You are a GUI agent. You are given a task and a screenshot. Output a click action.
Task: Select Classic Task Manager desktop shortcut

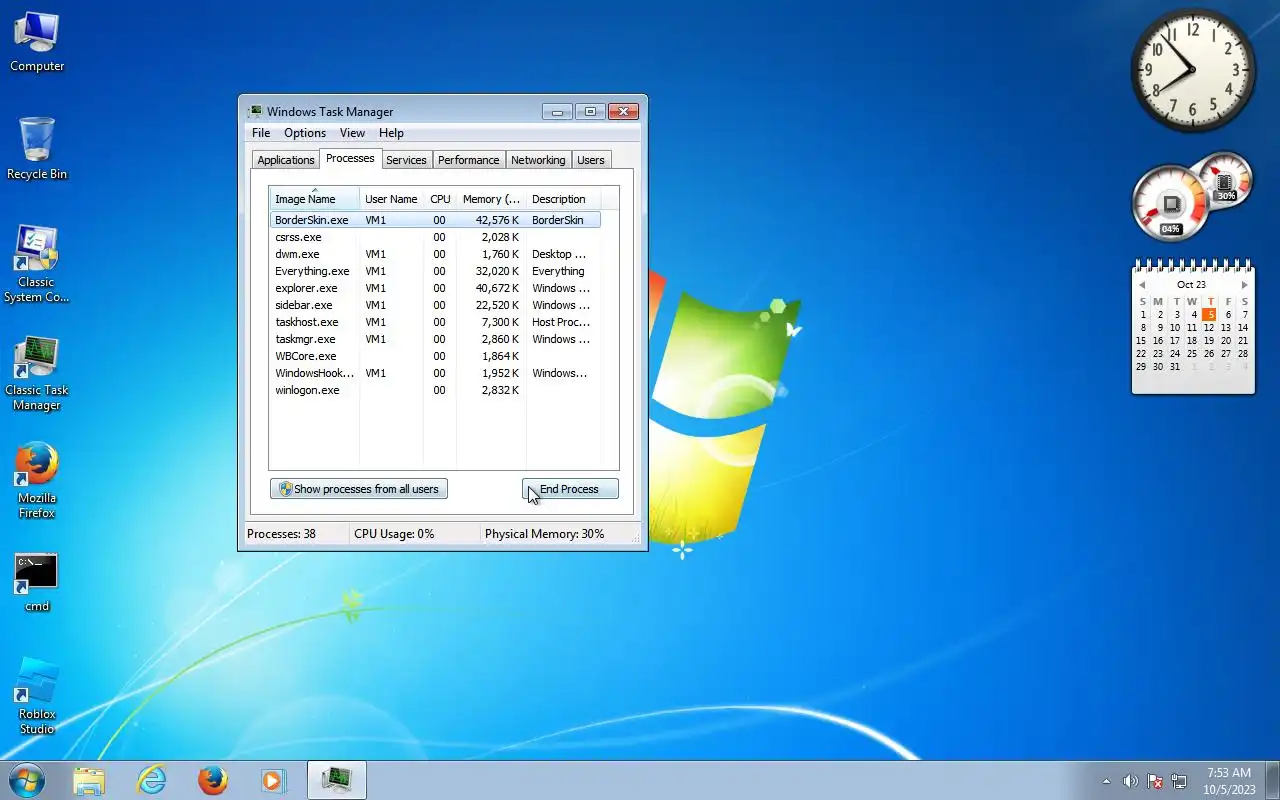click(37, 374)
